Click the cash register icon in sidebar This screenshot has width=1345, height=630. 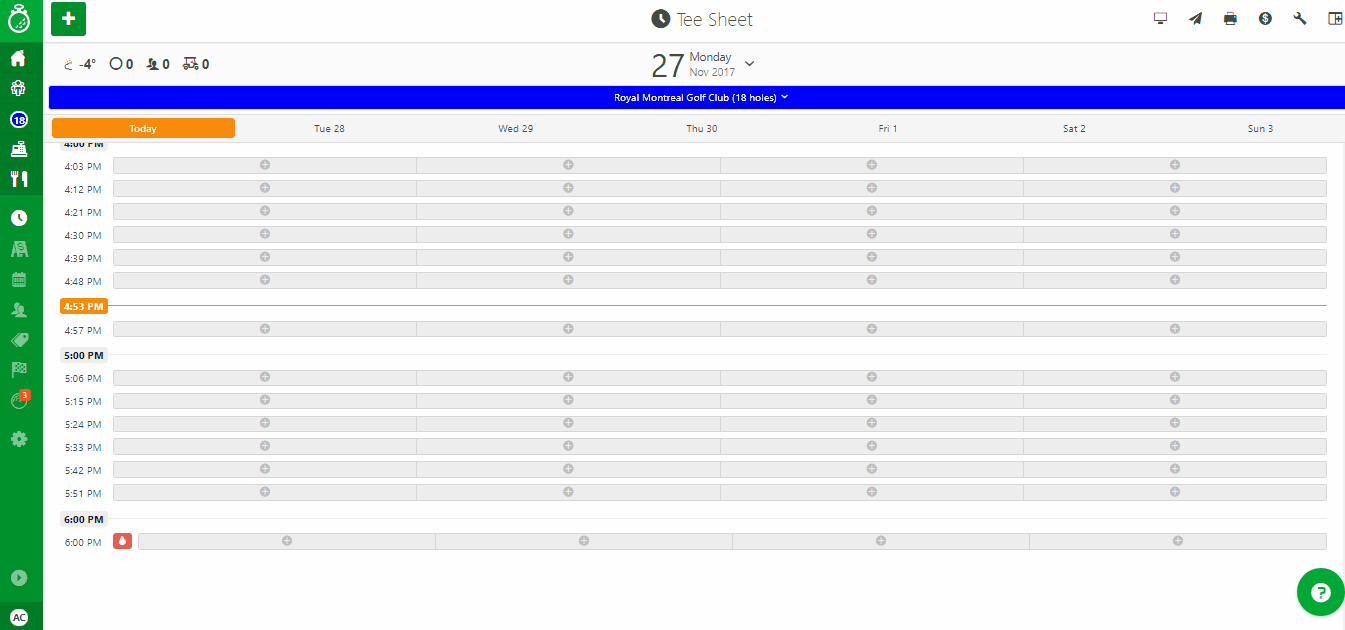(x=18, y=150)
